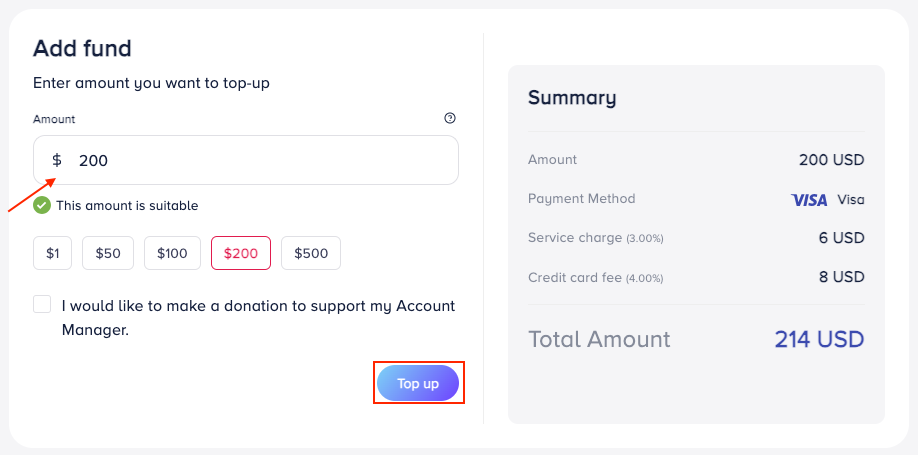
Task: Click the Service charge 3.00% label
Action: coord(596,238)
